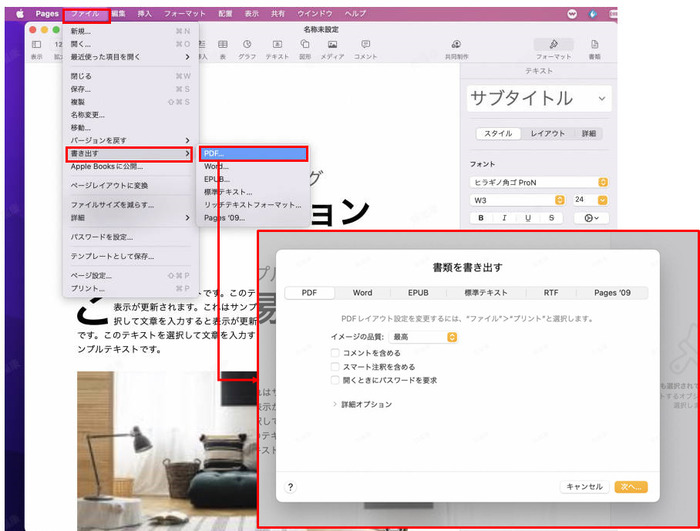Viewport: 700px width, 531px height.
Task: Expand 詳細オプション disclosure
Action: click(334, 404)
